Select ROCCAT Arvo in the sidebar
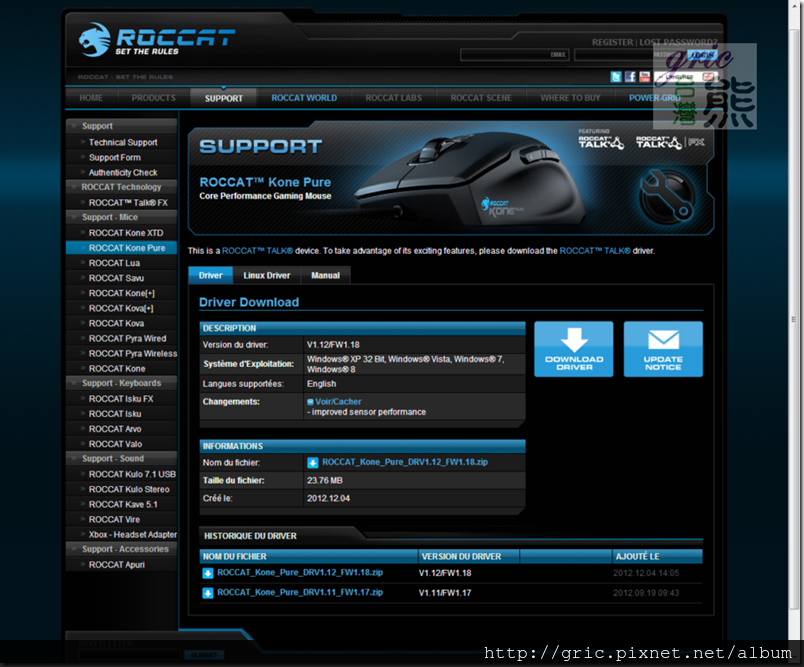The height and width of the screenshot is (667, 804). [115, 429]
